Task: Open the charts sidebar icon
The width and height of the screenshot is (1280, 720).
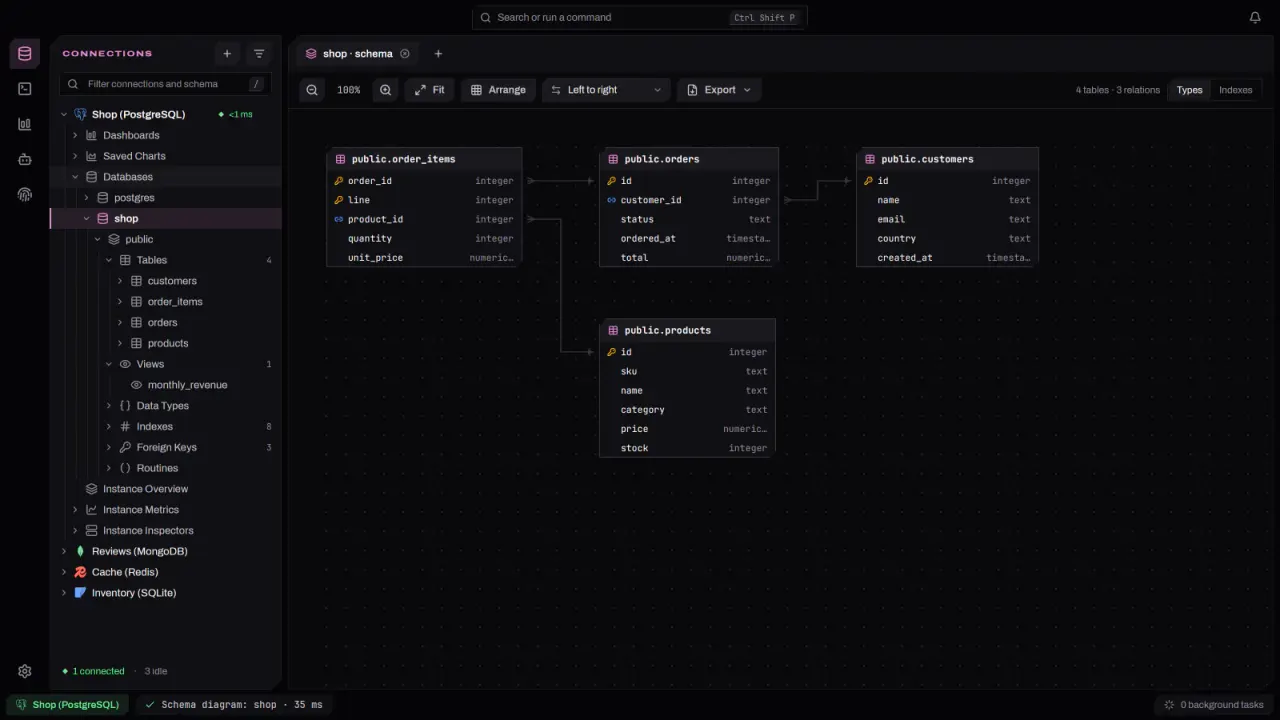Action: point(25,124)
